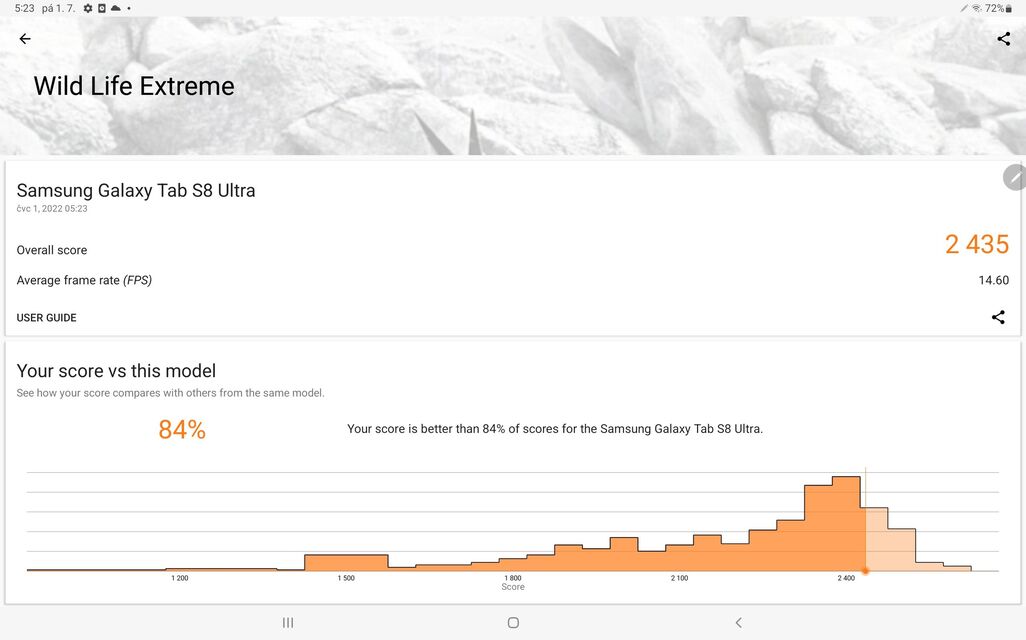Share the score from result card
Screen dimensions: 1026x640
click(x=998, y=317)
